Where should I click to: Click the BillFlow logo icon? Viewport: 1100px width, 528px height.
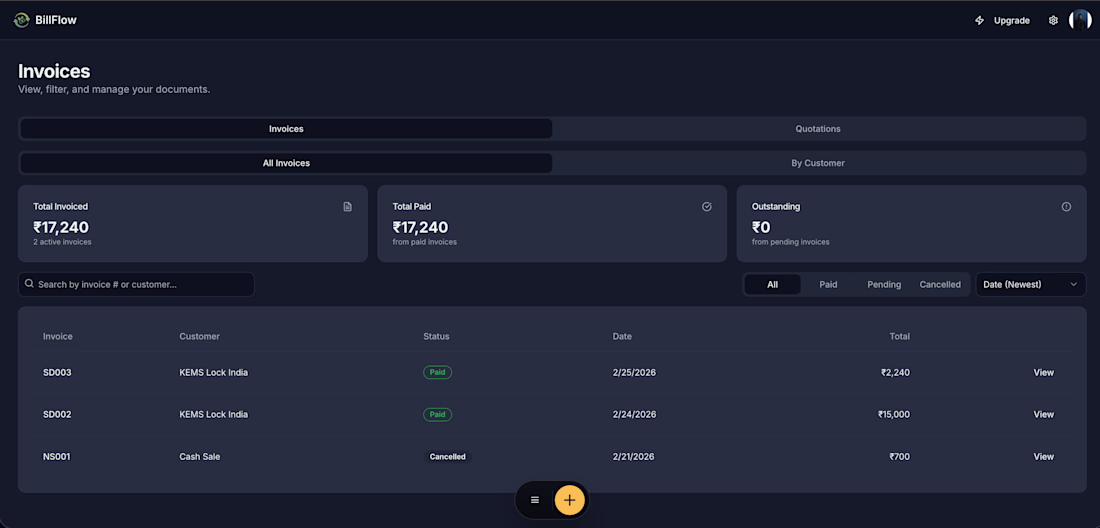point(21,20)
